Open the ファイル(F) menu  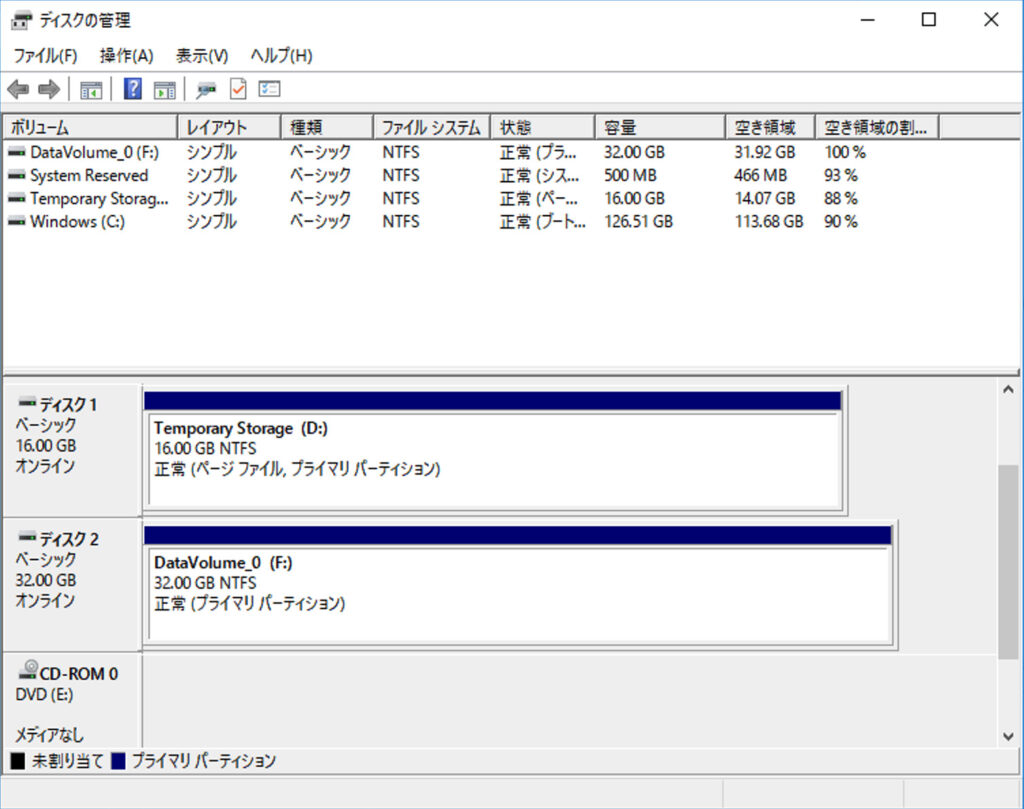[45, 56]
